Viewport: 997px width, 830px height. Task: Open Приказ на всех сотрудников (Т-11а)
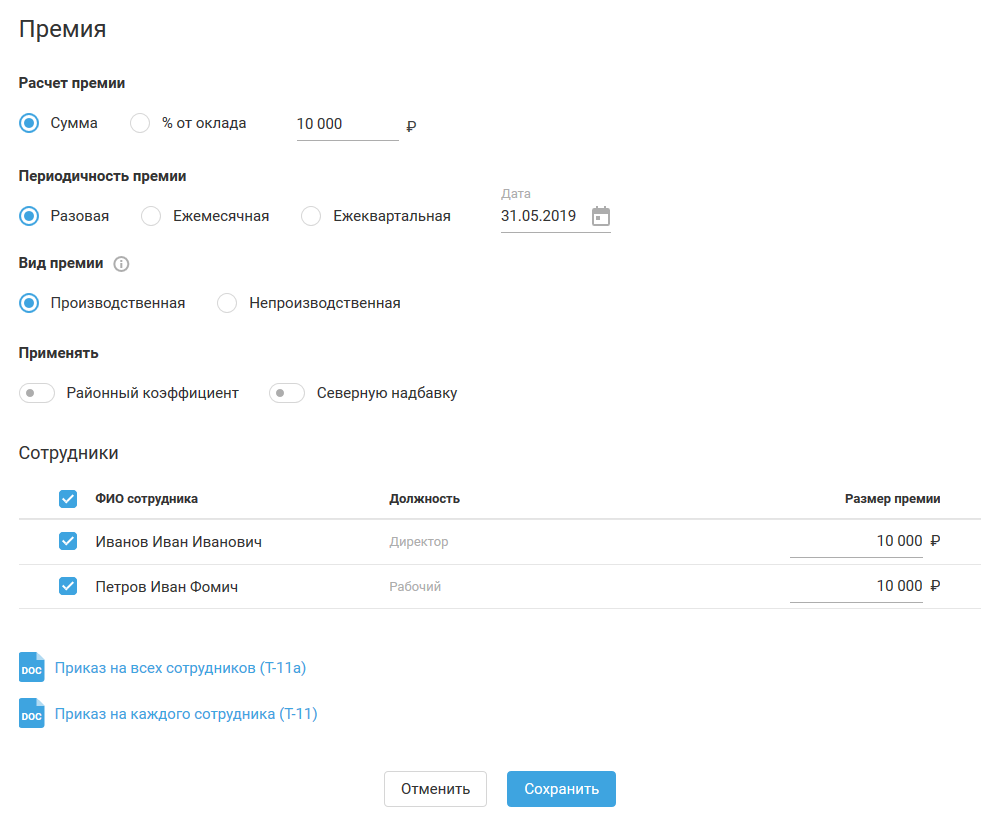tap(180, 668)
